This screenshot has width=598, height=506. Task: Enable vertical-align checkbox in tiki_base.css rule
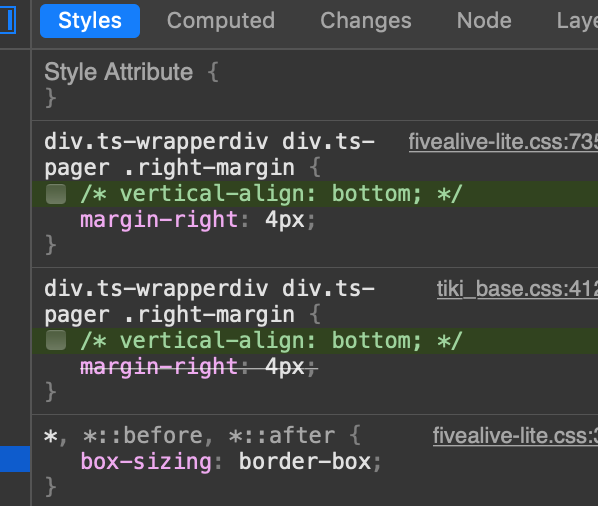[x=56, y=341]
